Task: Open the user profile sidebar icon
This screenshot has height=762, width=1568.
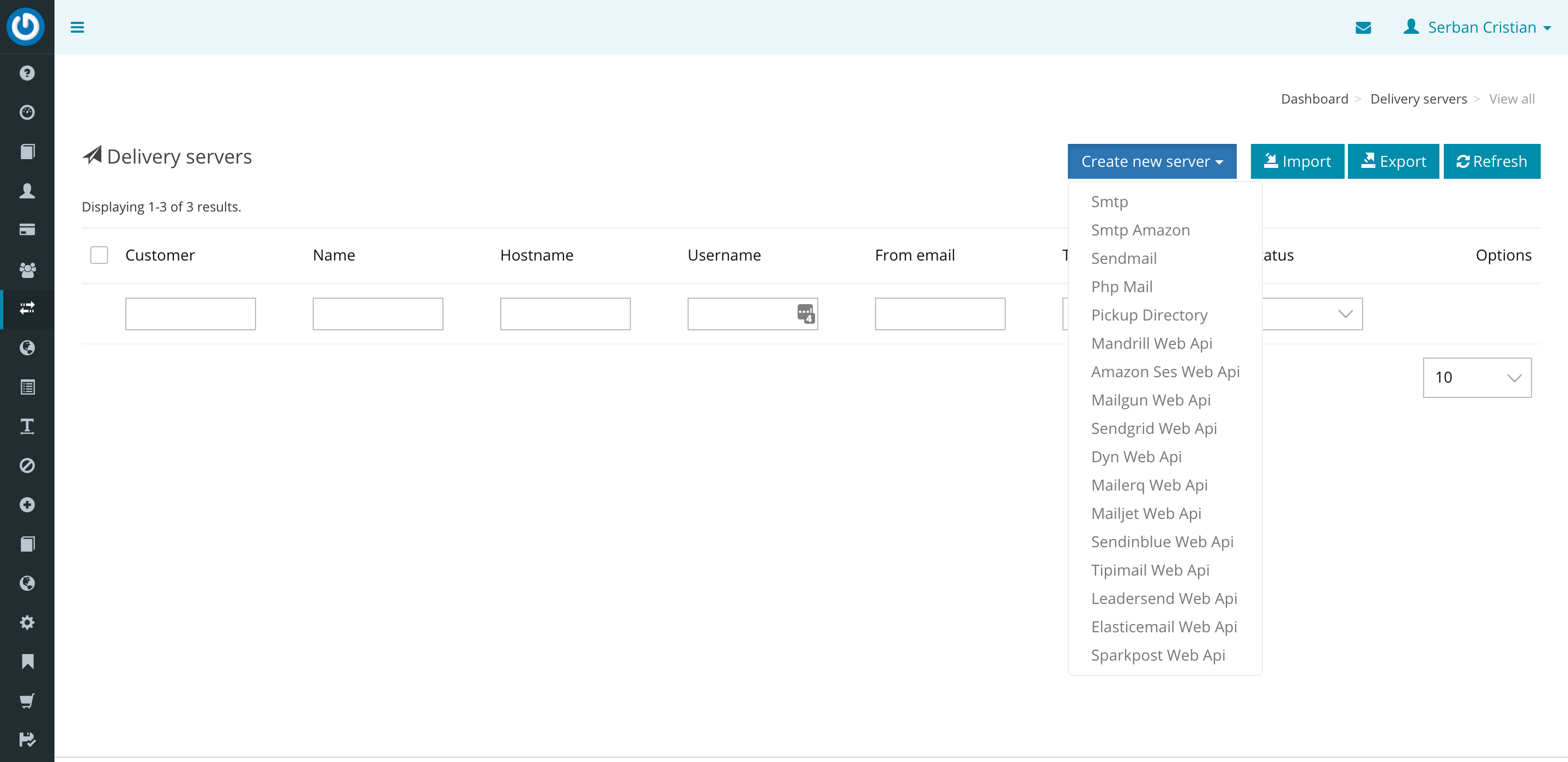Action: tap(27, 191)
